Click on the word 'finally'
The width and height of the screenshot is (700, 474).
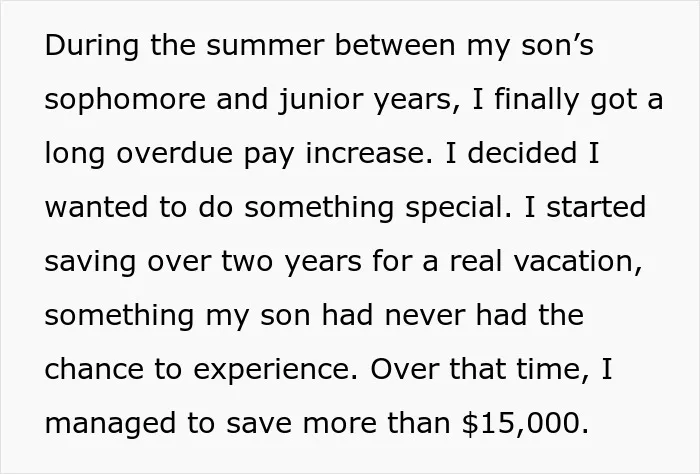tap(537, 101)
